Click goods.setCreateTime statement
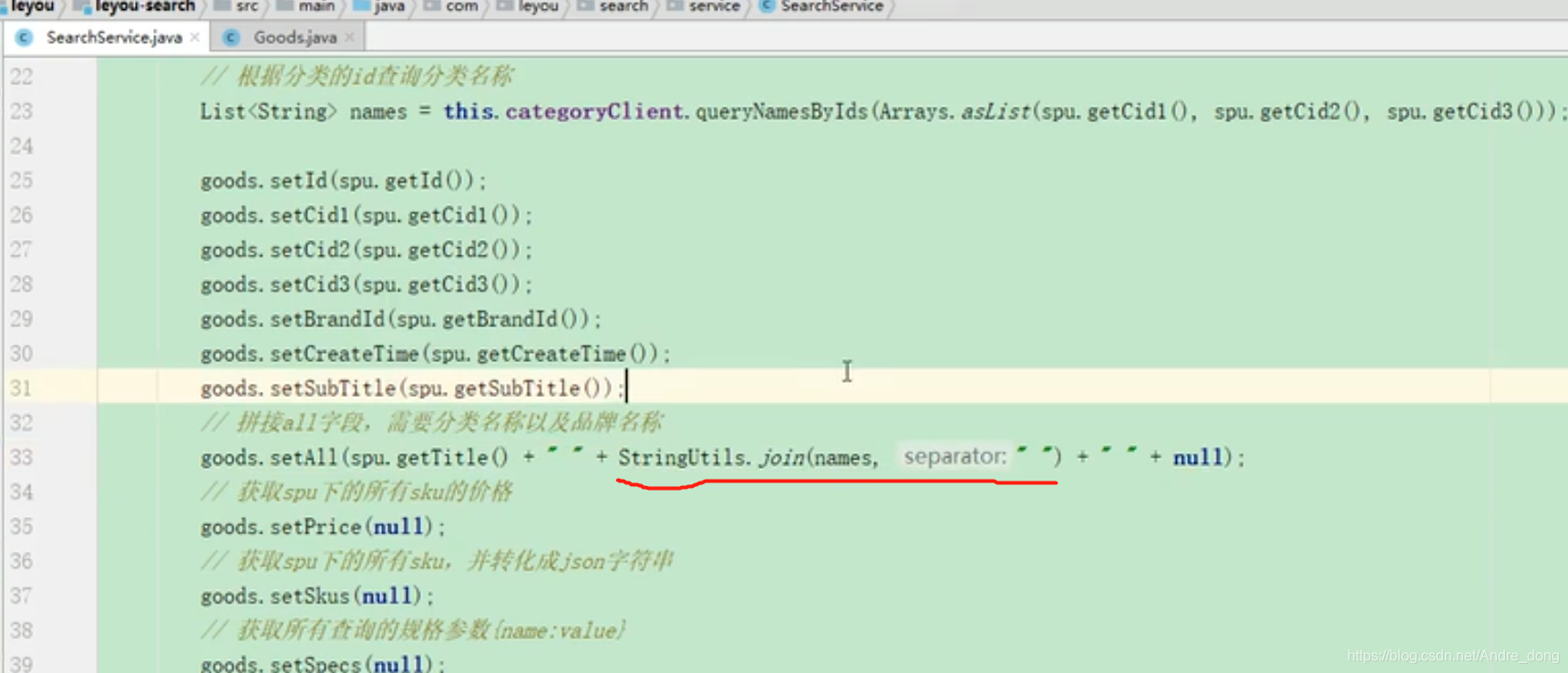Image resolution: width=1568 pixels, height=673 pixels. tap(436, 354)
